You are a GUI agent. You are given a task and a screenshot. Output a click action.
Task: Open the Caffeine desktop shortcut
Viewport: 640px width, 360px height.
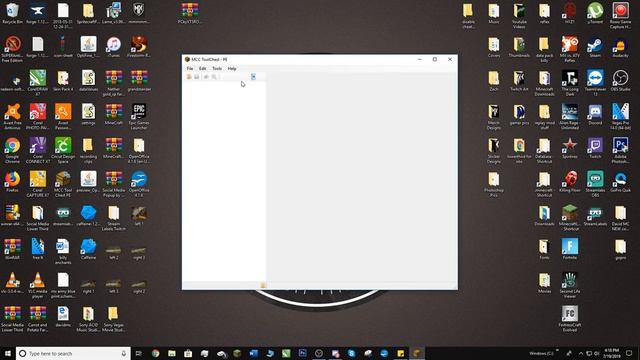[x=88, y=249]
